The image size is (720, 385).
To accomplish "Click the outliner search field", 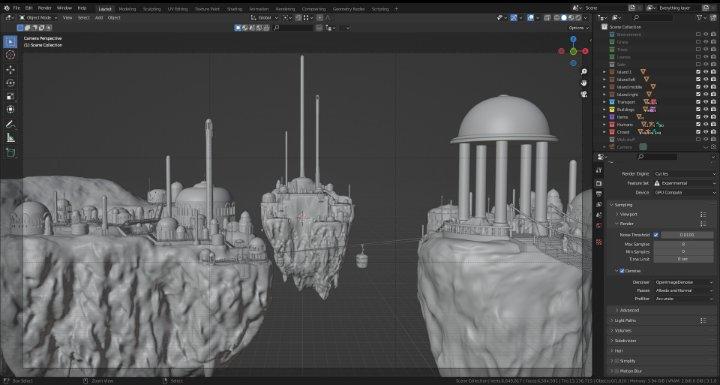I will pos(652,17).
